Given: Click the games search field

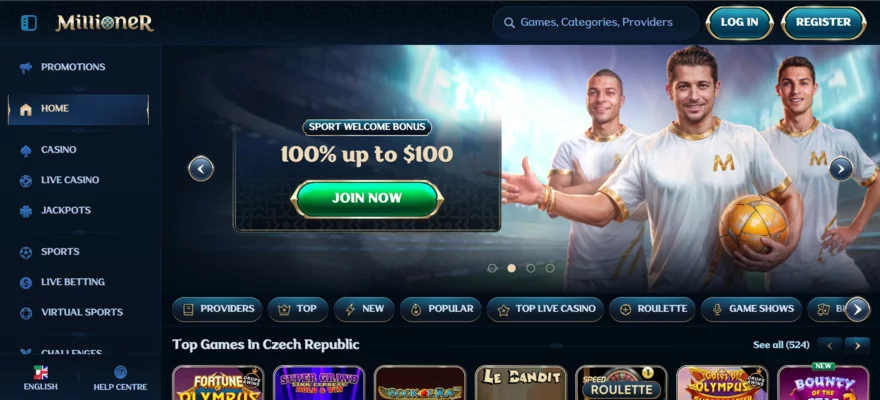Looking at the screenshot, I should click(595, 22).
